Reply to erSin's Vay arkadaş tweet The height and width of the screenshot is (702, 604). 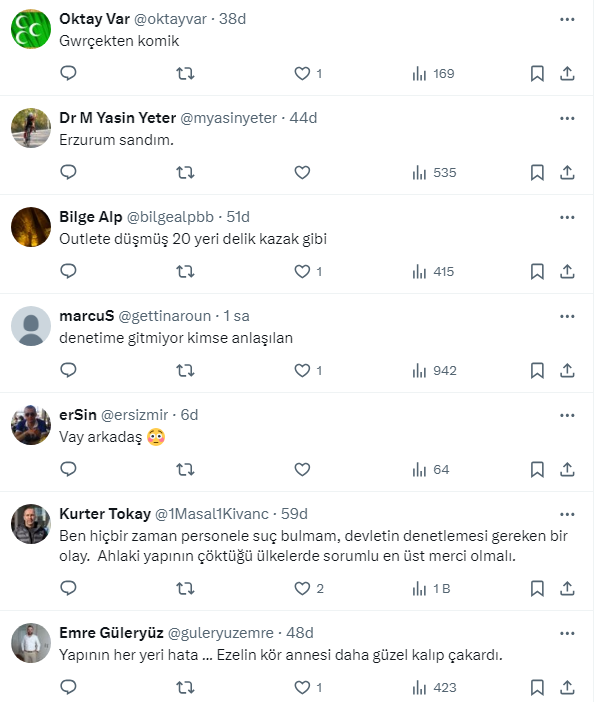(x=68, y=469)
